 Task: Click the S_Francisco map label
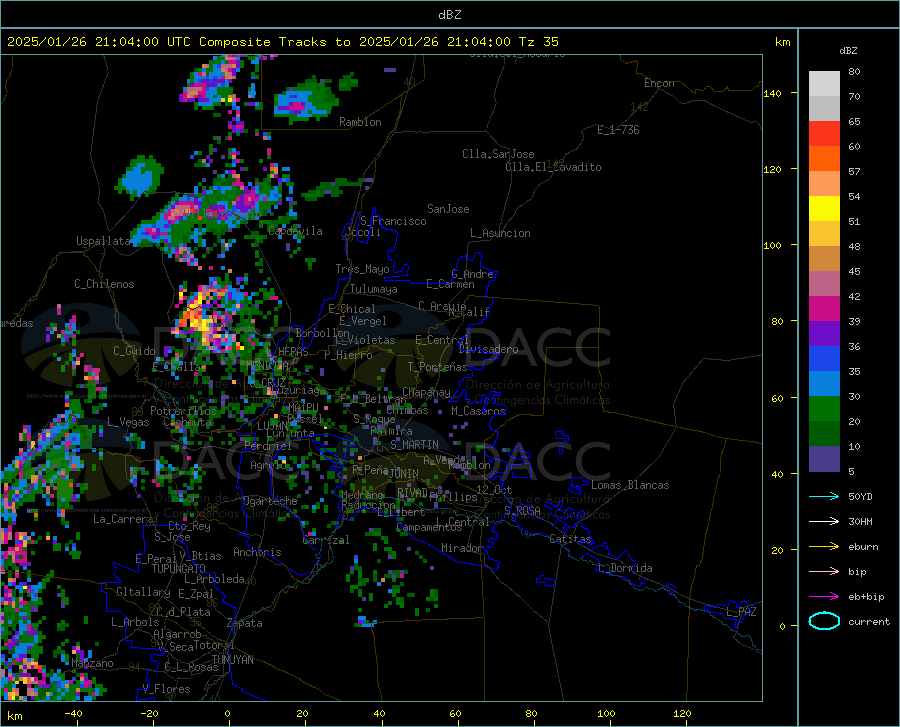393,221
